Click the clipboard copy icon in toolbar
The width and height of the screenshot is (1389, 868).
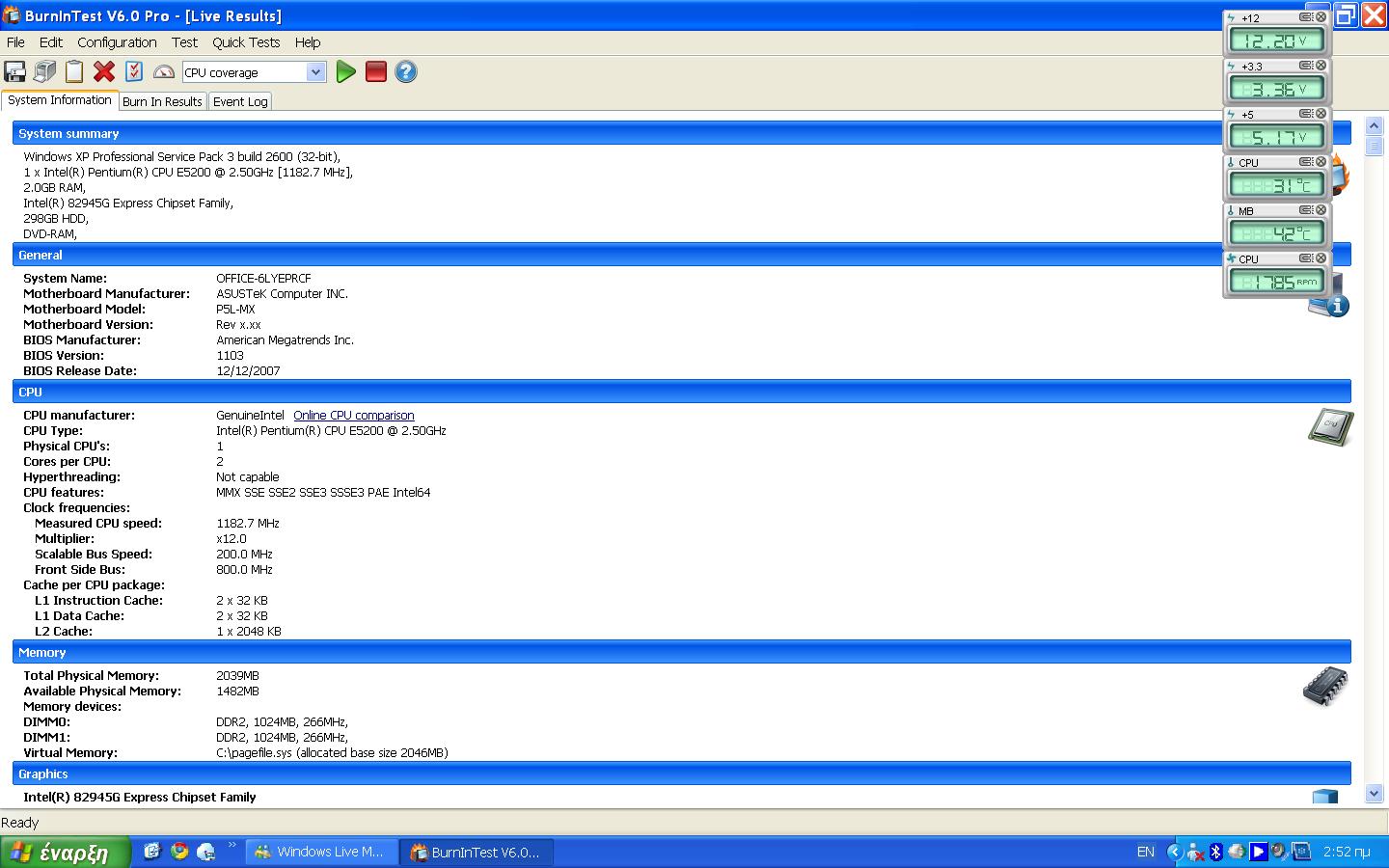[74, 71]
